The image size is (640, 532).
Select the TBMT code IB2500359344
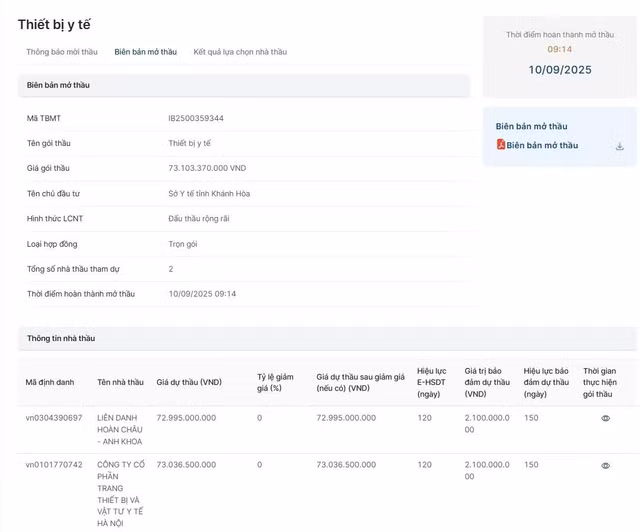tap(196, 118)
